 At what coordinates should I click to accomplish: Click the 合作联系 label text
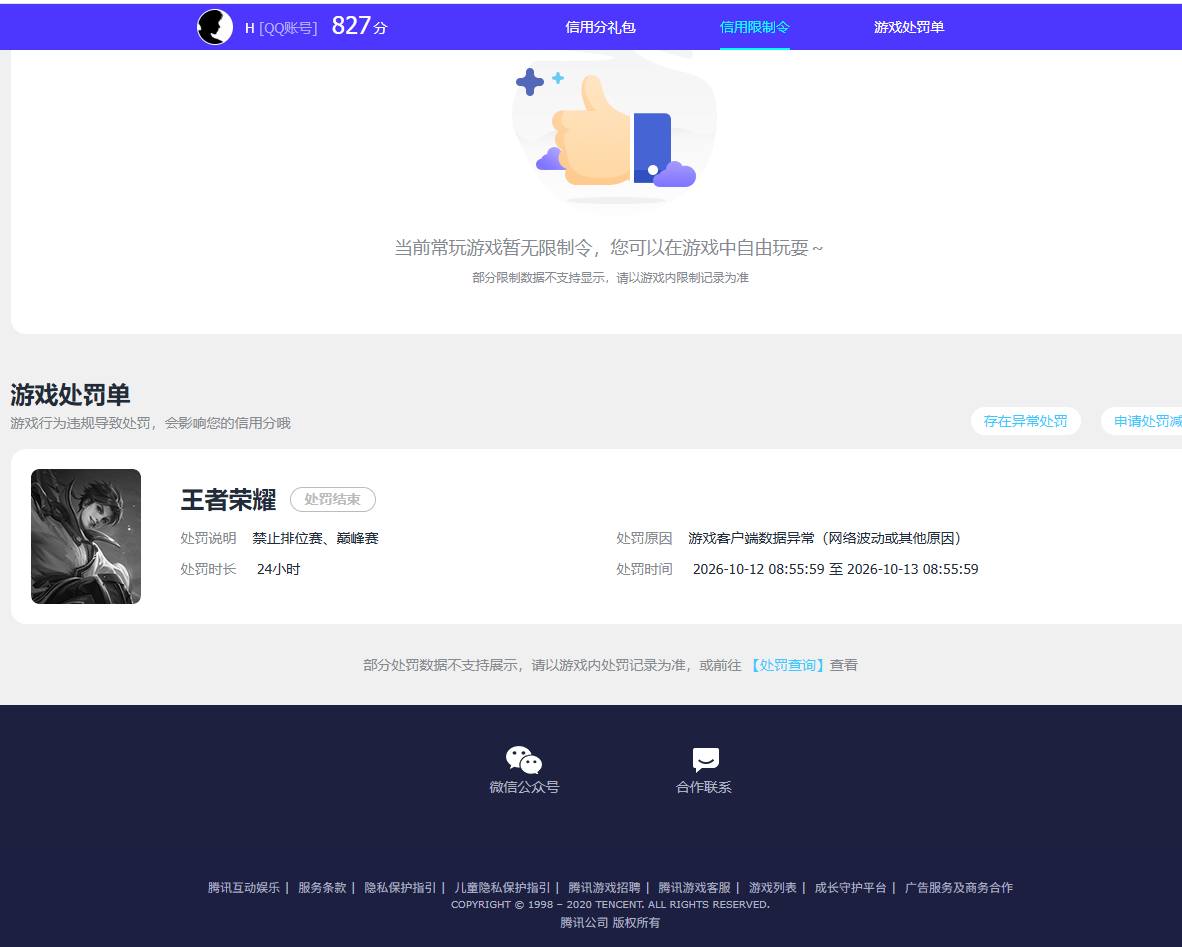(x=704, y=787)
